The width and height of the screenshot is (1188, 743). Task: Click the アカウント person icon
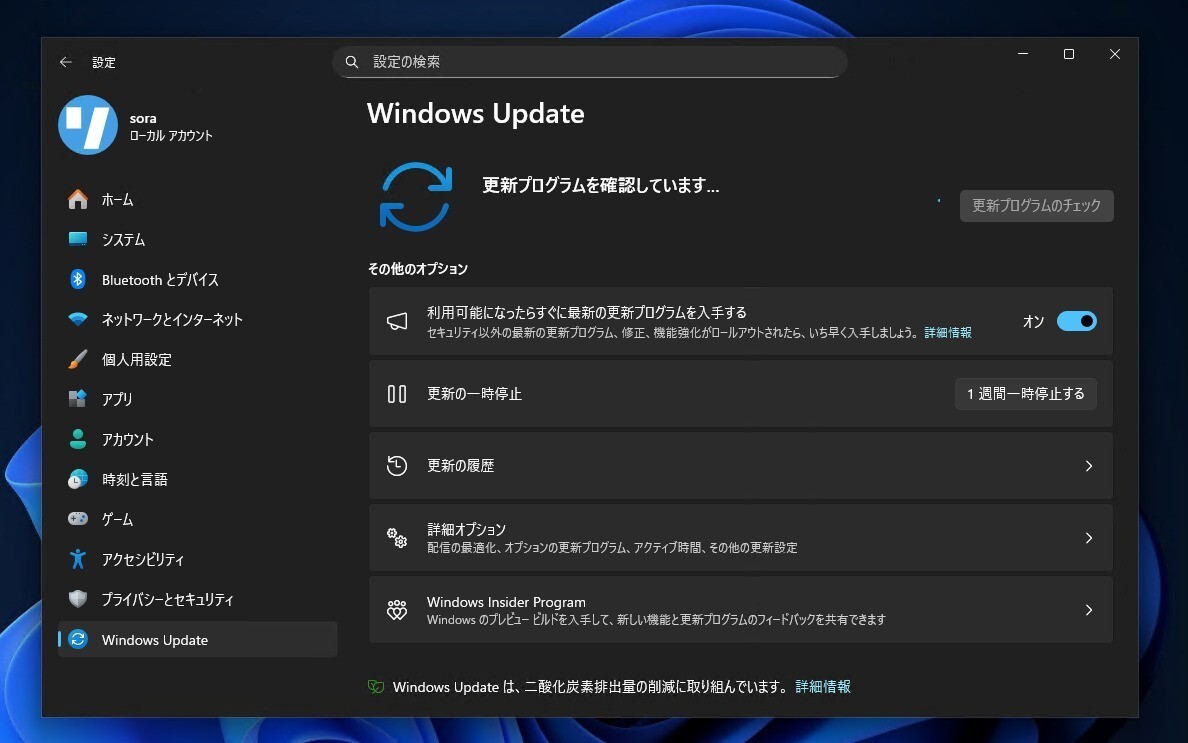(x=77, y=439)
